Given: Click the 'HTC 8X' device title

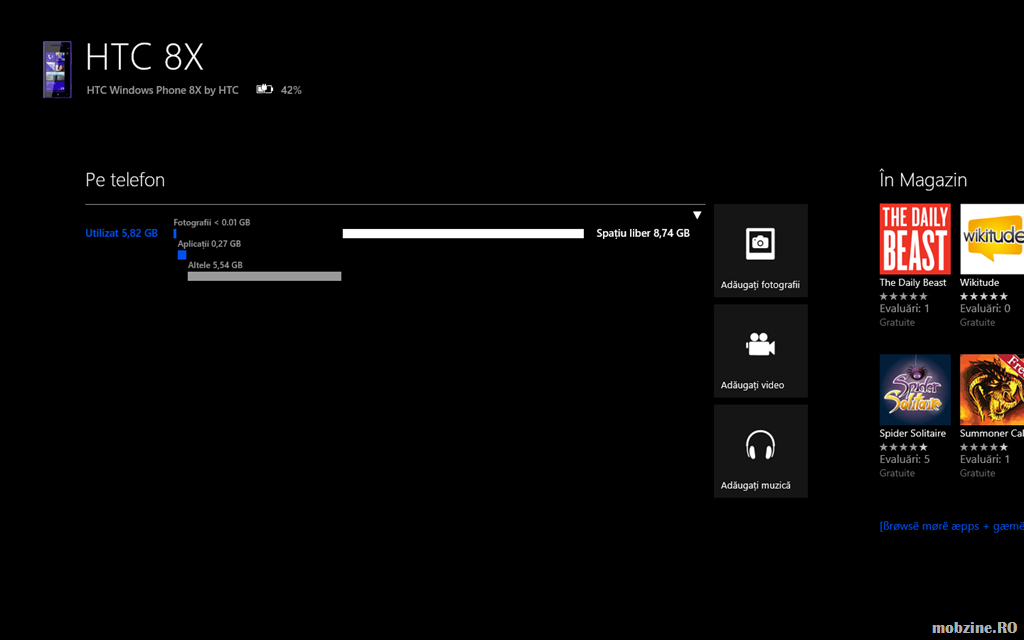Looking at the screenshot, I should 144,57.
